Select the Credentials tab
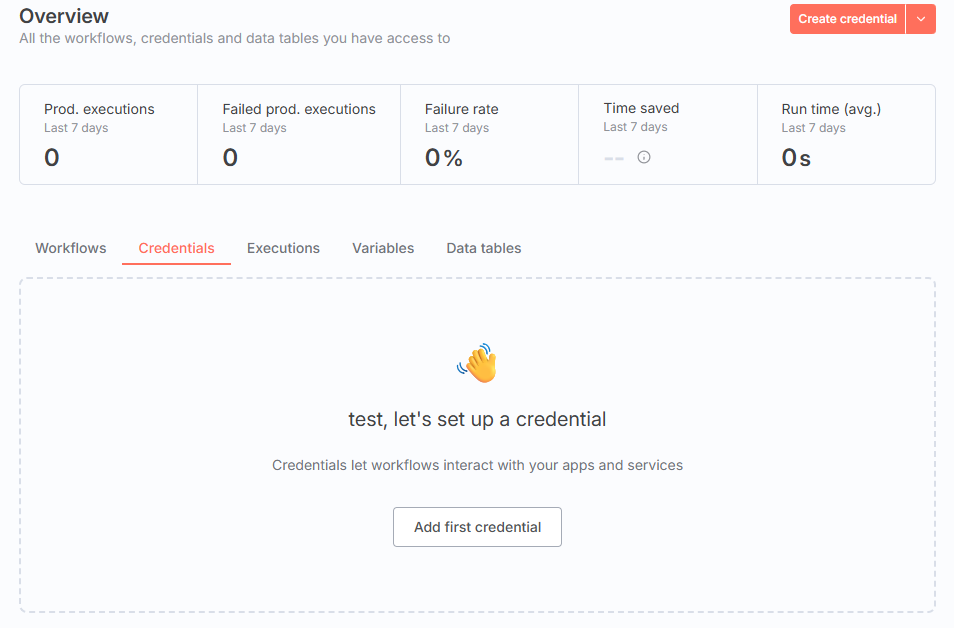The image size is (954, 628). pos(176,248)
